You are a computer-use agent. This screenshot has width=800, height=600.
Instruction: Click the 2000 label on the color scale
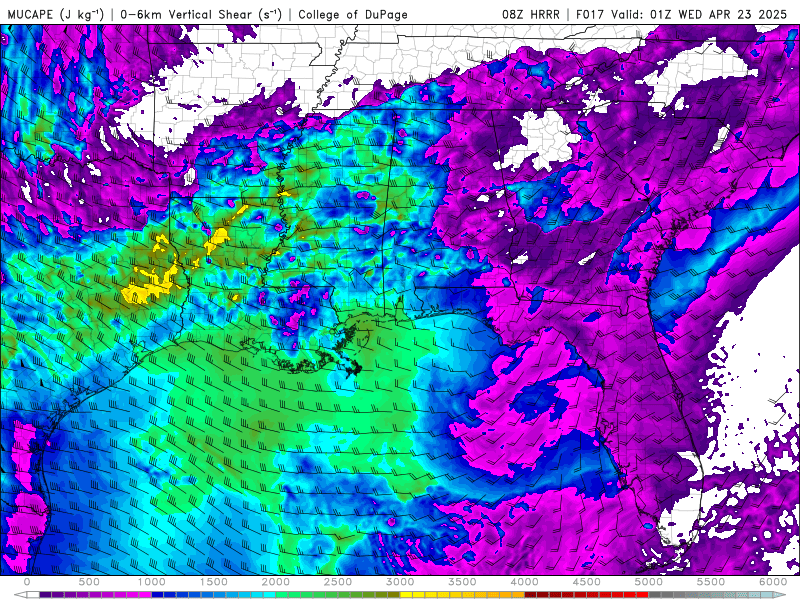[276, 582]
